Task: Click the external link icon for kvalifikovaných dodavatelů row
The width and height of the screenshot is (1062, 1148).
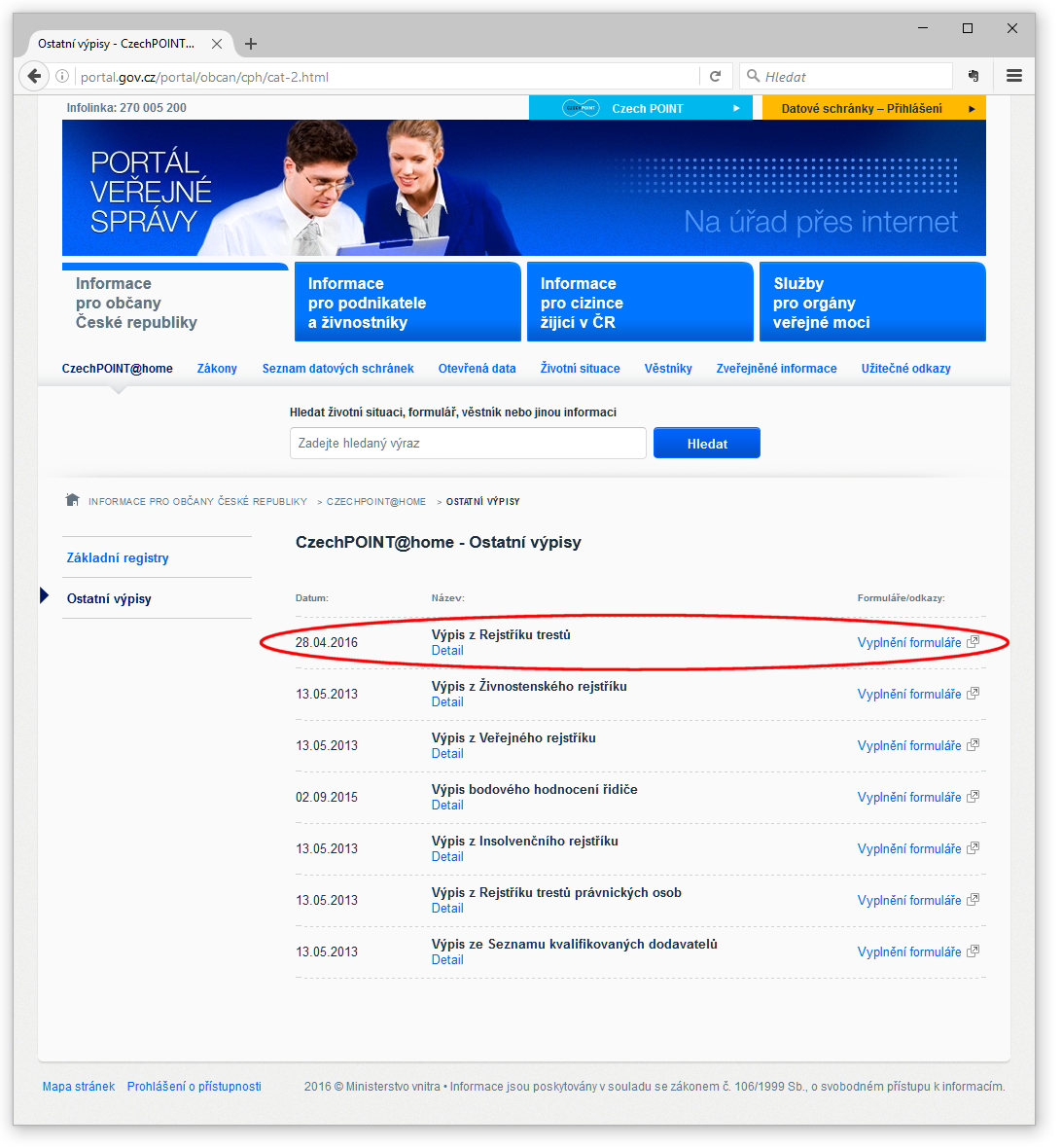Action: point(973,951)
